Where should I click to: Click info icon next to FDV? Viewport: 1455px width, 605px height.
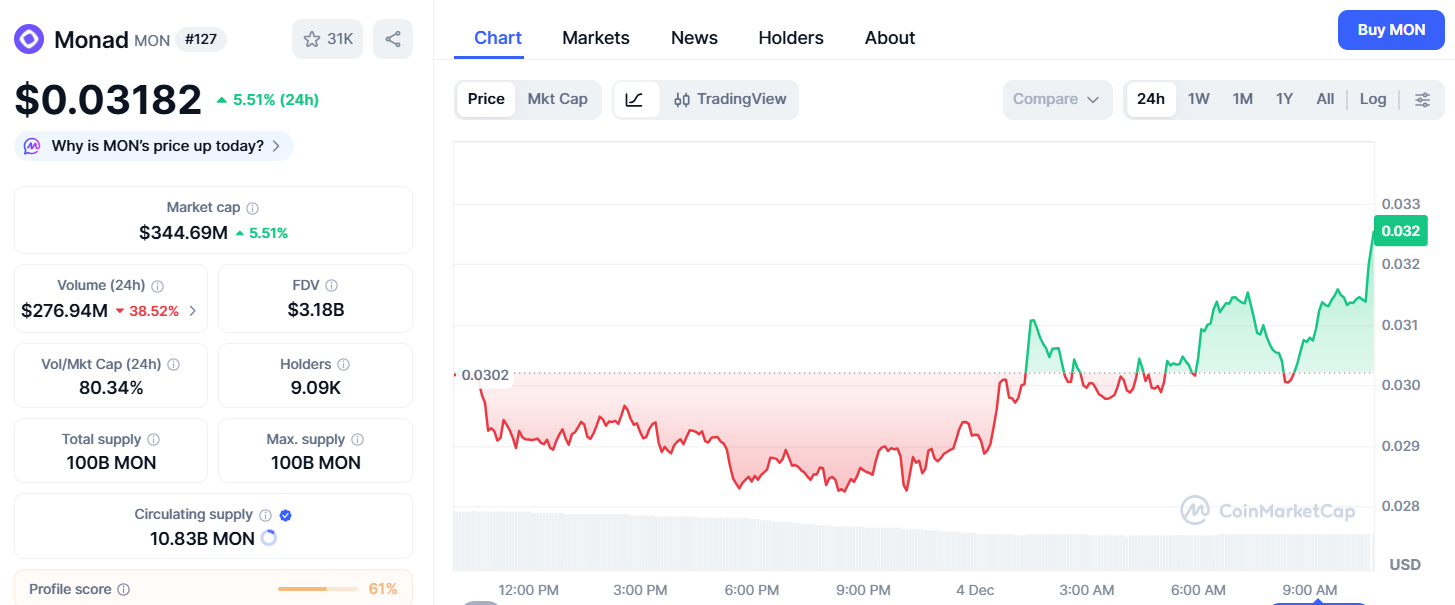click(332, 286)
